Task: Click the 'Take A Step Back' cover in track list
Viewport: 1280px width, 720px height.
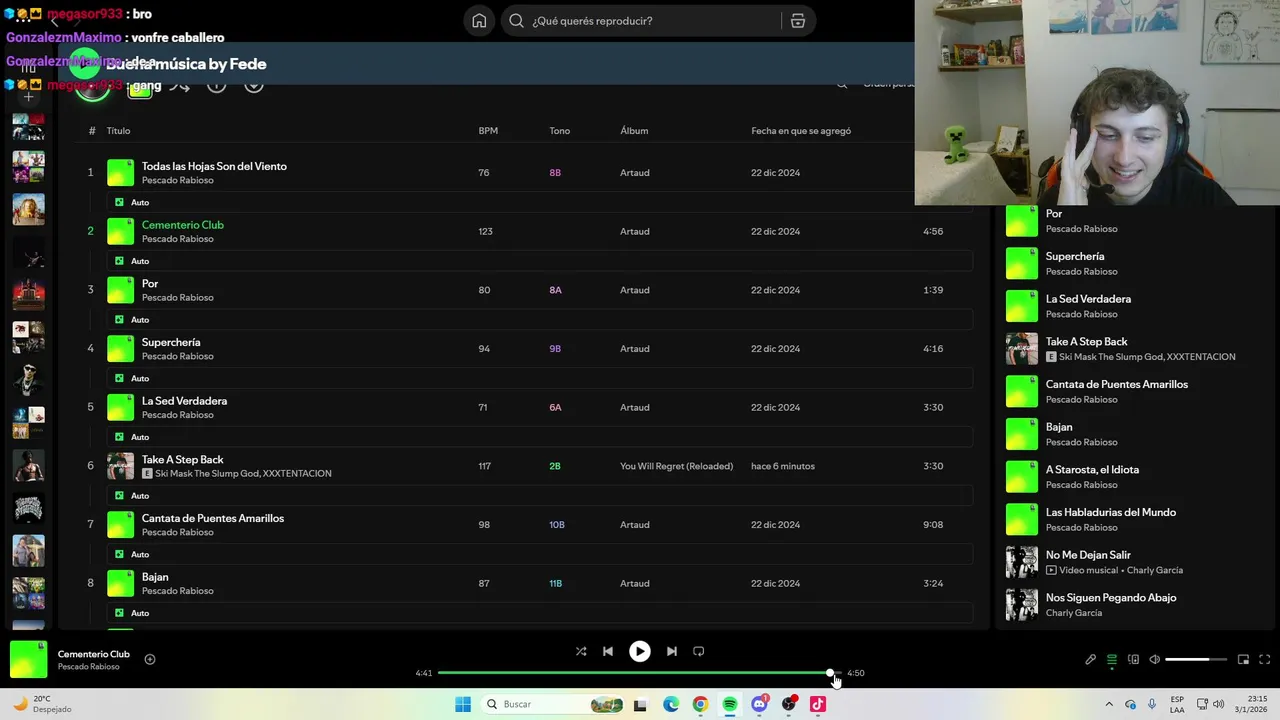Action: tap(121, 466)
